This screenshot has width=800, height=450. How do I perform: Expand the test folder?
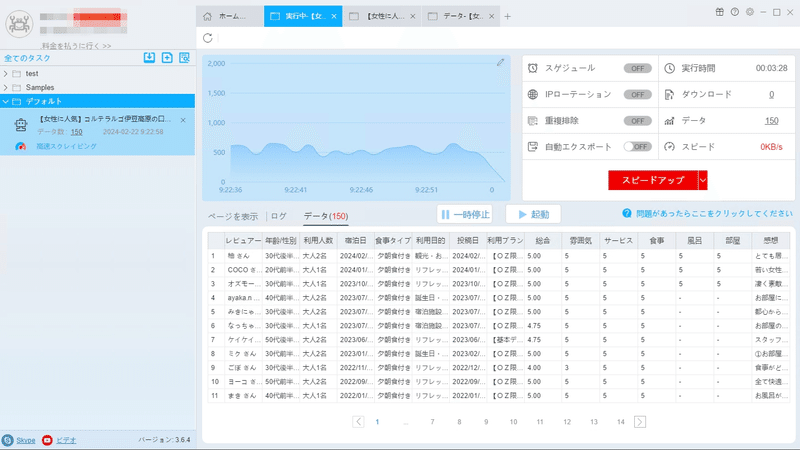pos(6,73)
